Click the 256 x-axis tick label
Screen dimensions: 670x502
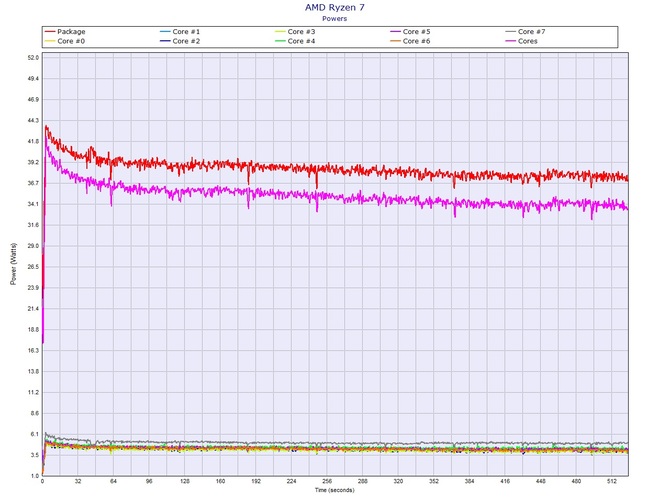point(327,481)
